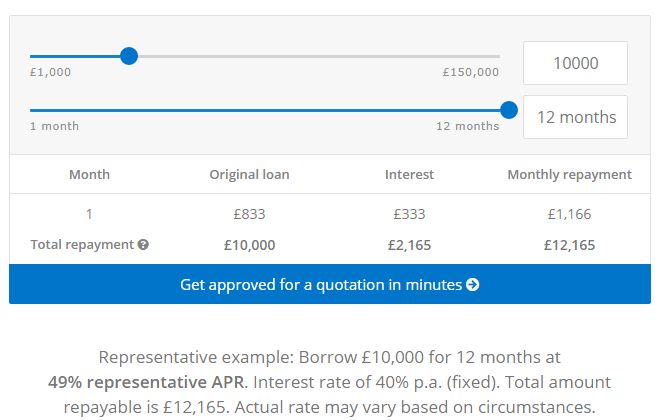Click the Original loan column header
Image resolution: width=671 pixels, height=420 pixels.
tap(249, 174)
